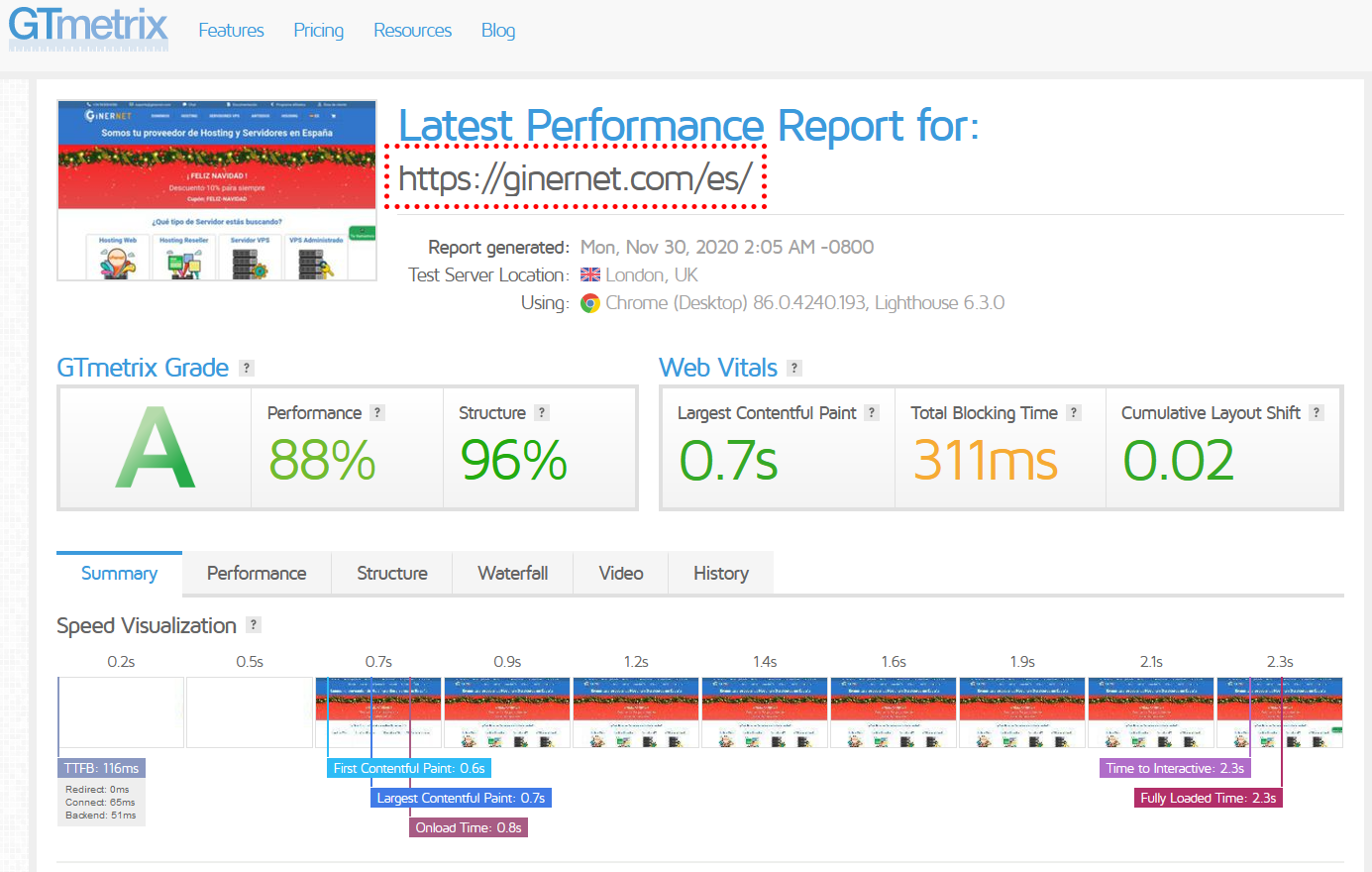Open help icon beside GTmetrix Grade
This screenshot has width=1372, height=872.
point(247,368)
